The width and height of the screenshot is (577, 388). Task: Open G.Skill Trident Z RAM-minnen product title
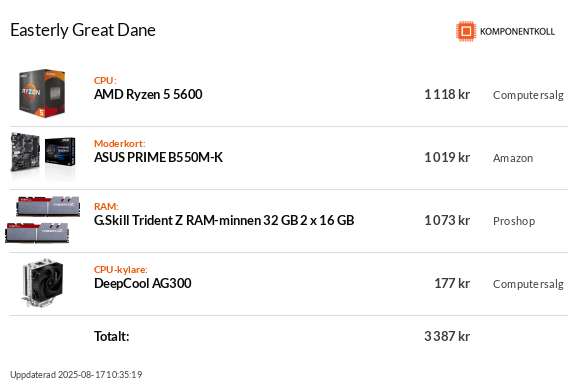coord(224,220)
